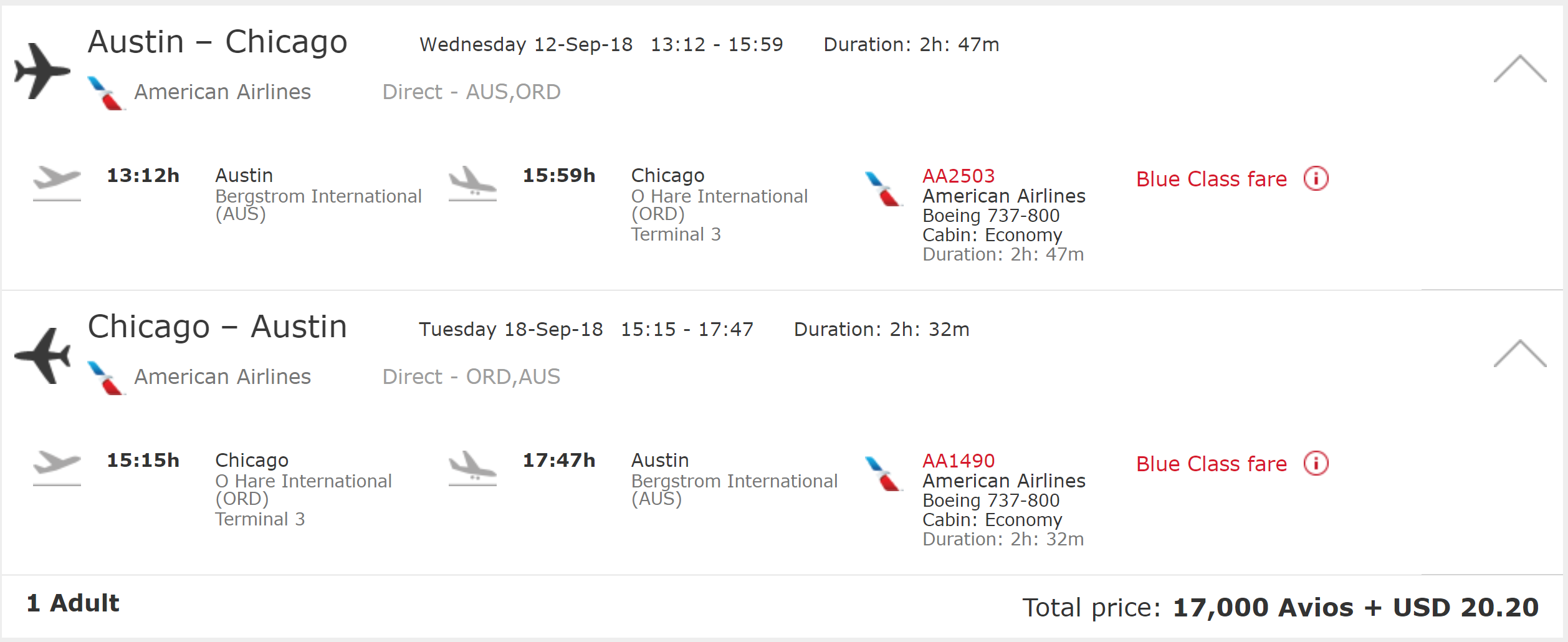Click the Chicago – Austin route heading

[x=218, y=327]
